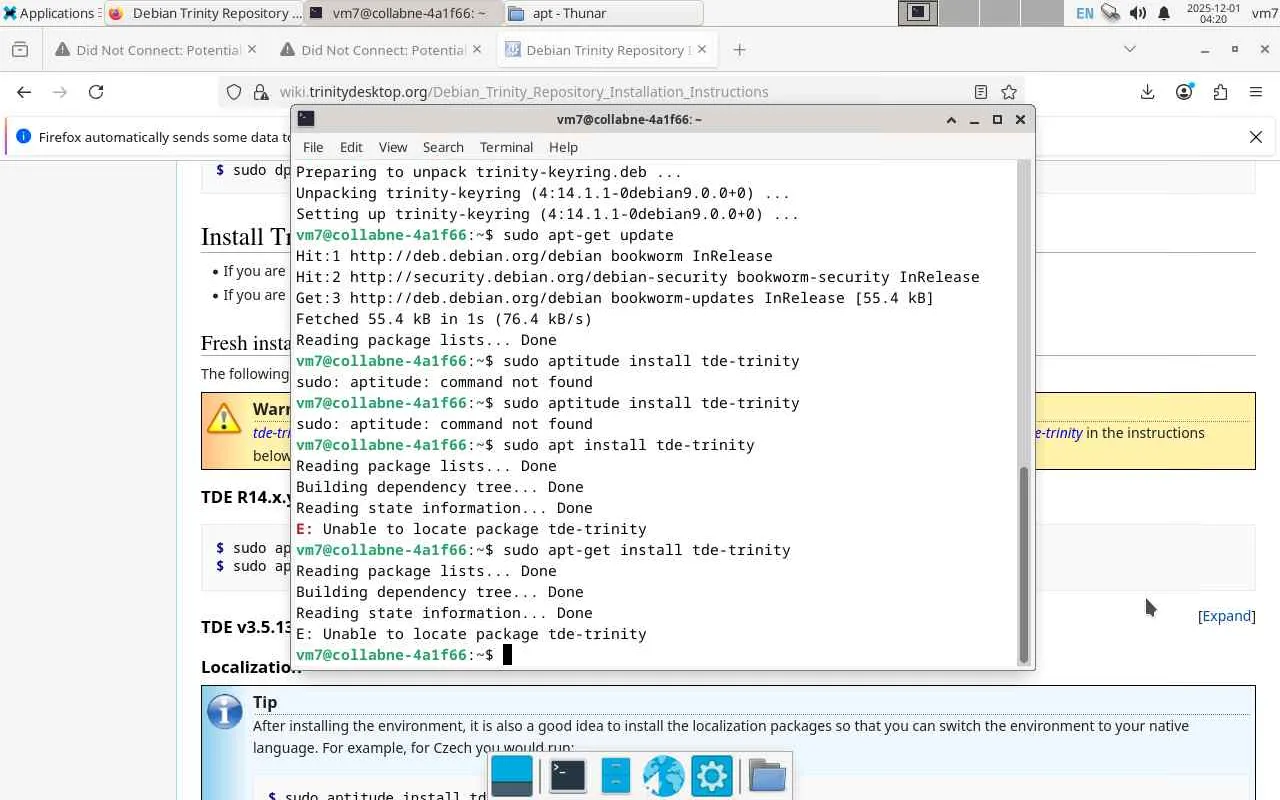Open the terminal Help menu
1280x800 pixels.
pos(563,147)
